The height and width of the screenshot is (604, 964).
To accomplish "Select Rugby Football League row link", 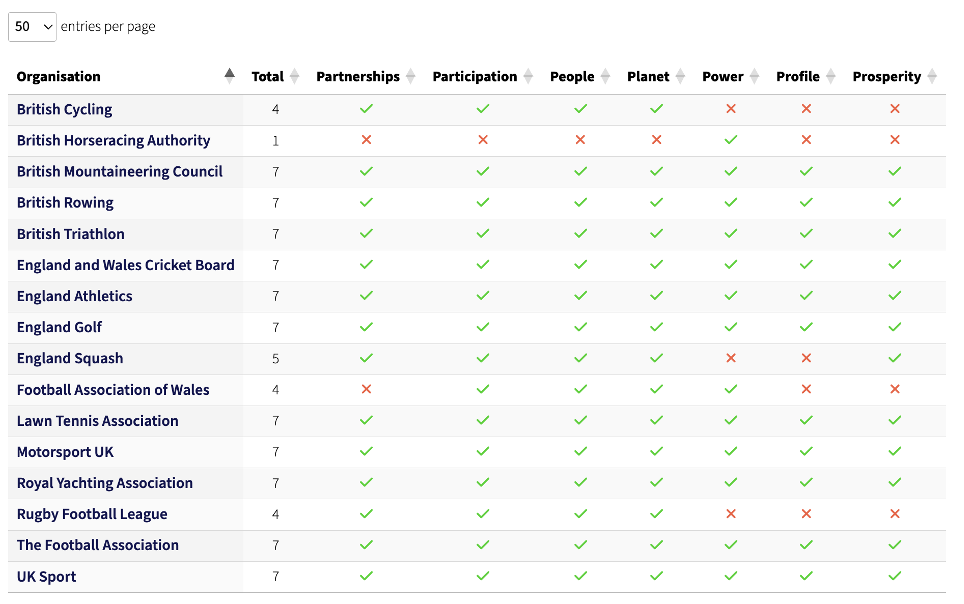I will pos(92,514).
